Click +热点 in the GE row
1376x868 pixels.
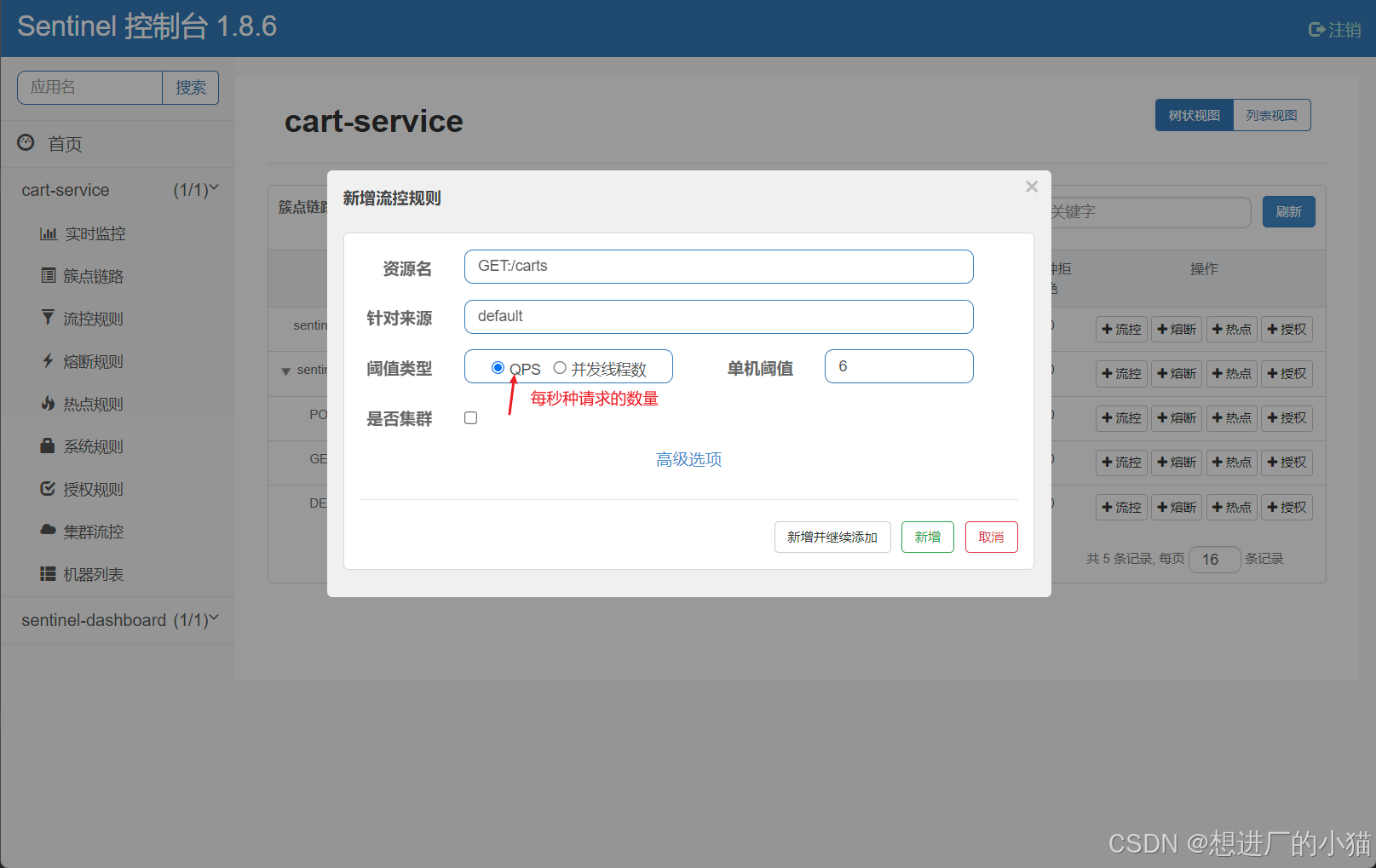click(x=1232, y=462)
